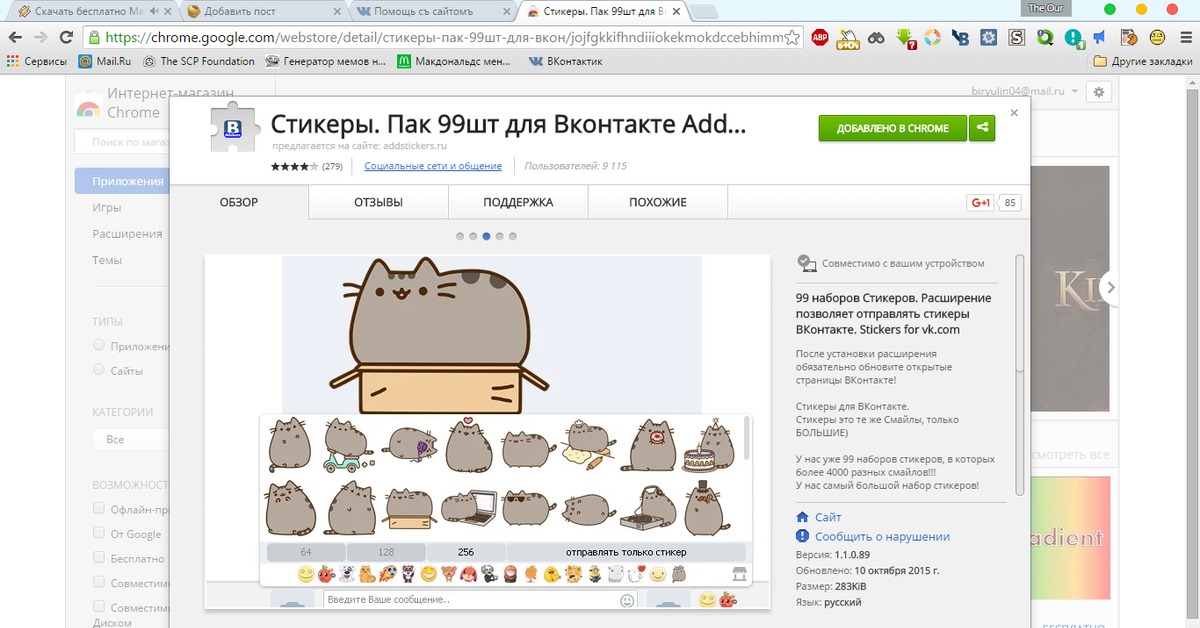Open the web store settings gear

[x=1099, y=92]
